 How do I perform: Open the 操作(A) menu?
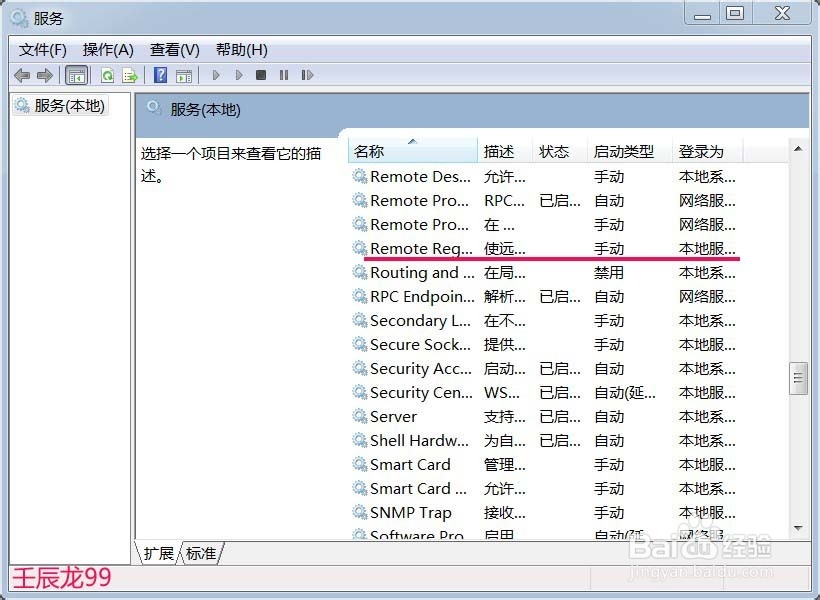107,49
